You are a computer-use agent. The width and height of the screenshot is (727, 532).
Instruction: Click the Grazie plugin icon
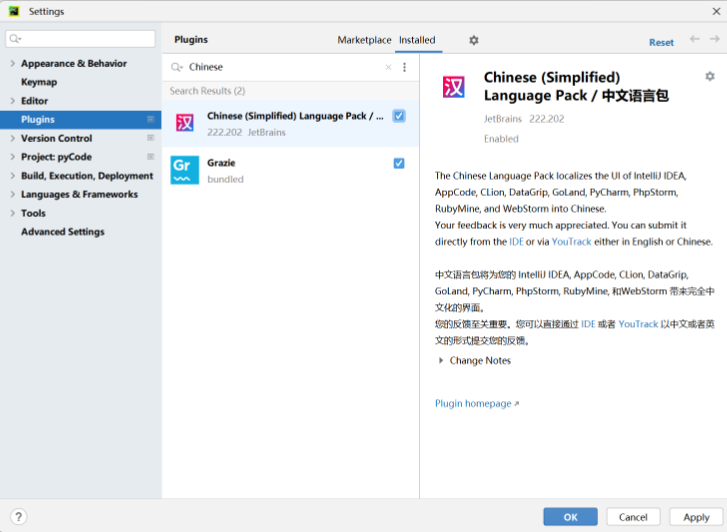click(185, 170)
